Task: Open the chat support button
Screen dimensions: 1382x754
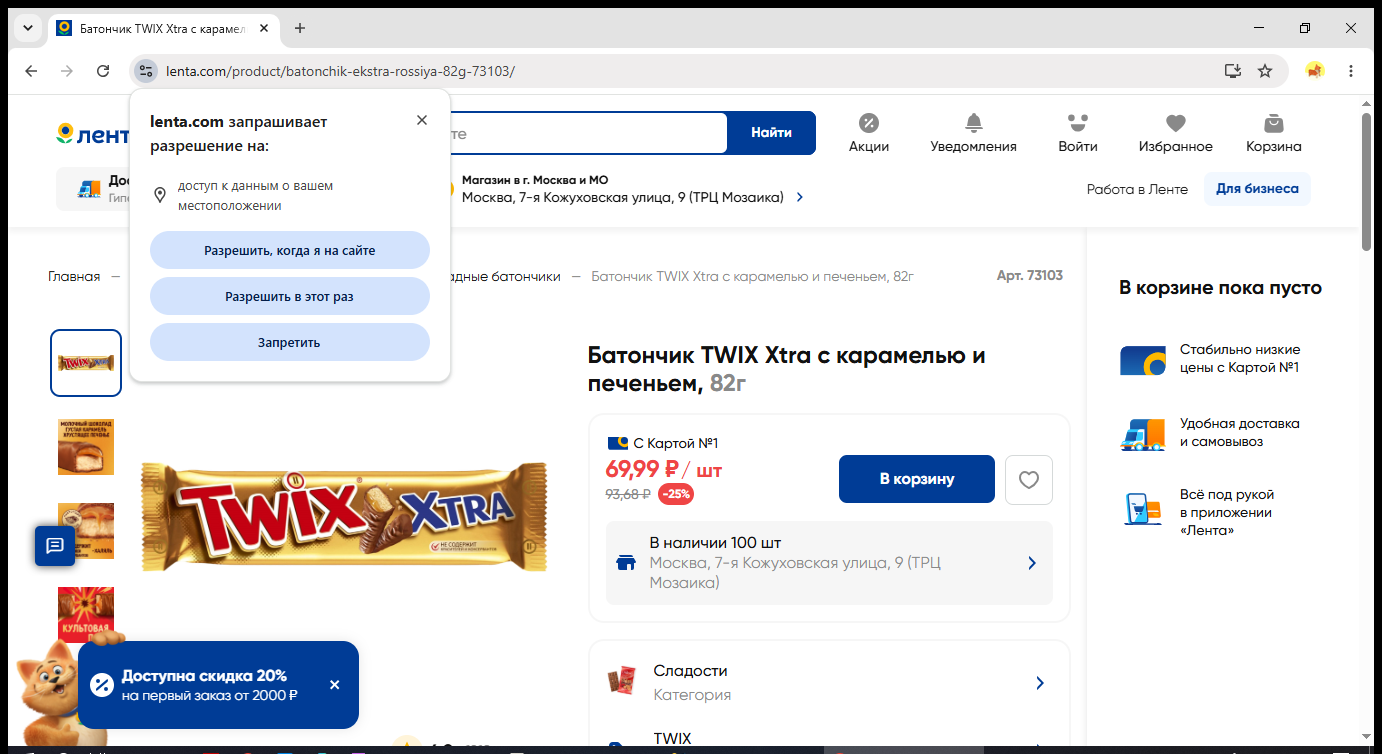Action: [x=55, y=545]
